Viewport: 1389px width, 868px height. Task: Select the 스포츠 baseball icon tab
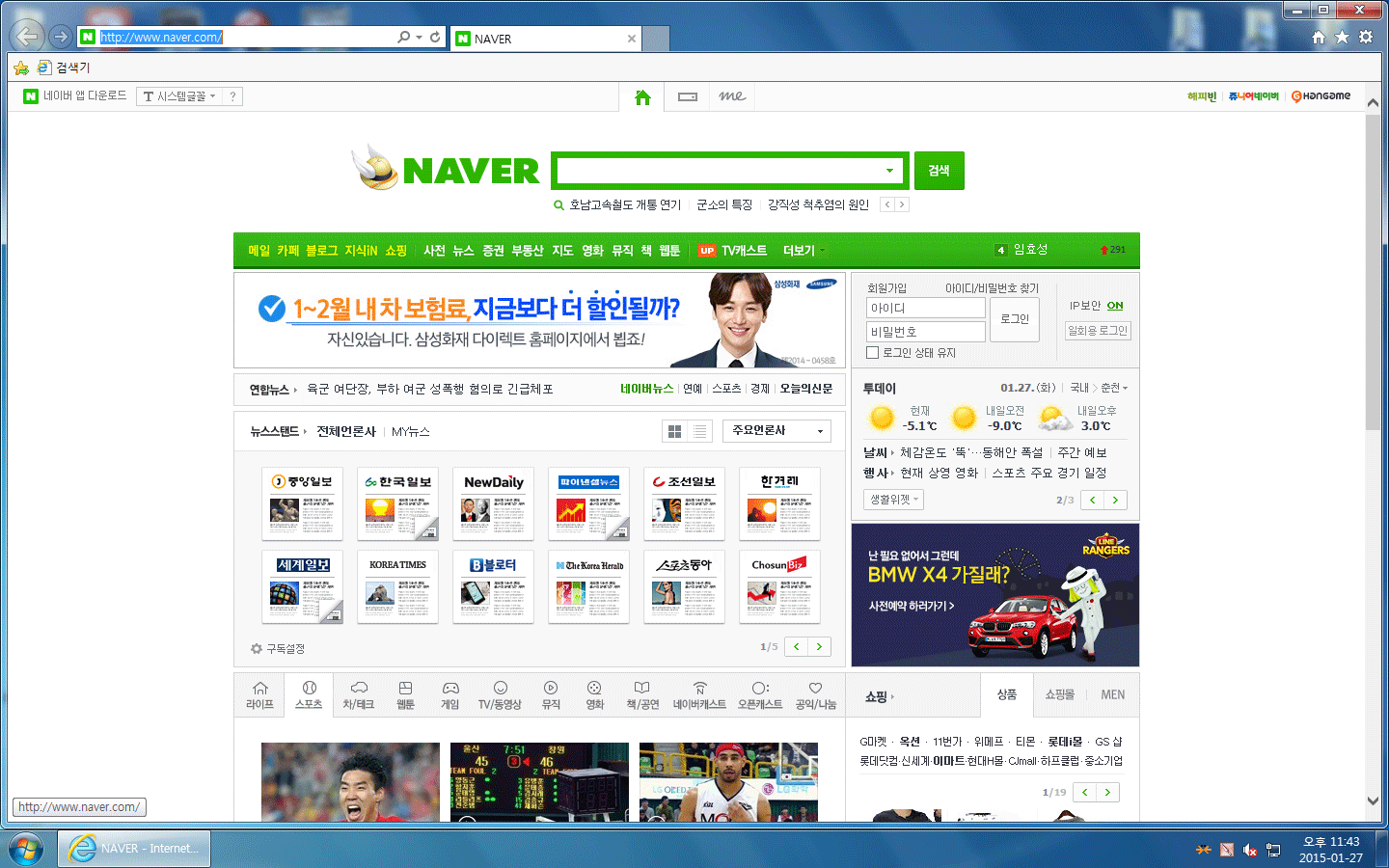[309, 694]
